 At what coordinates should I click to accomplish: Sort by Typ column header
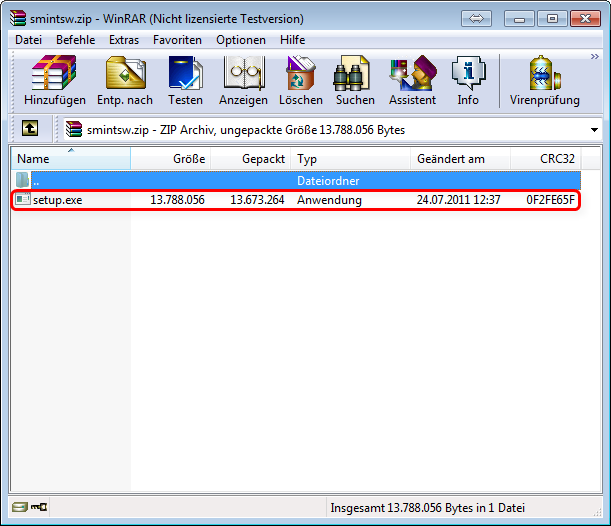[x=350, y=159]
